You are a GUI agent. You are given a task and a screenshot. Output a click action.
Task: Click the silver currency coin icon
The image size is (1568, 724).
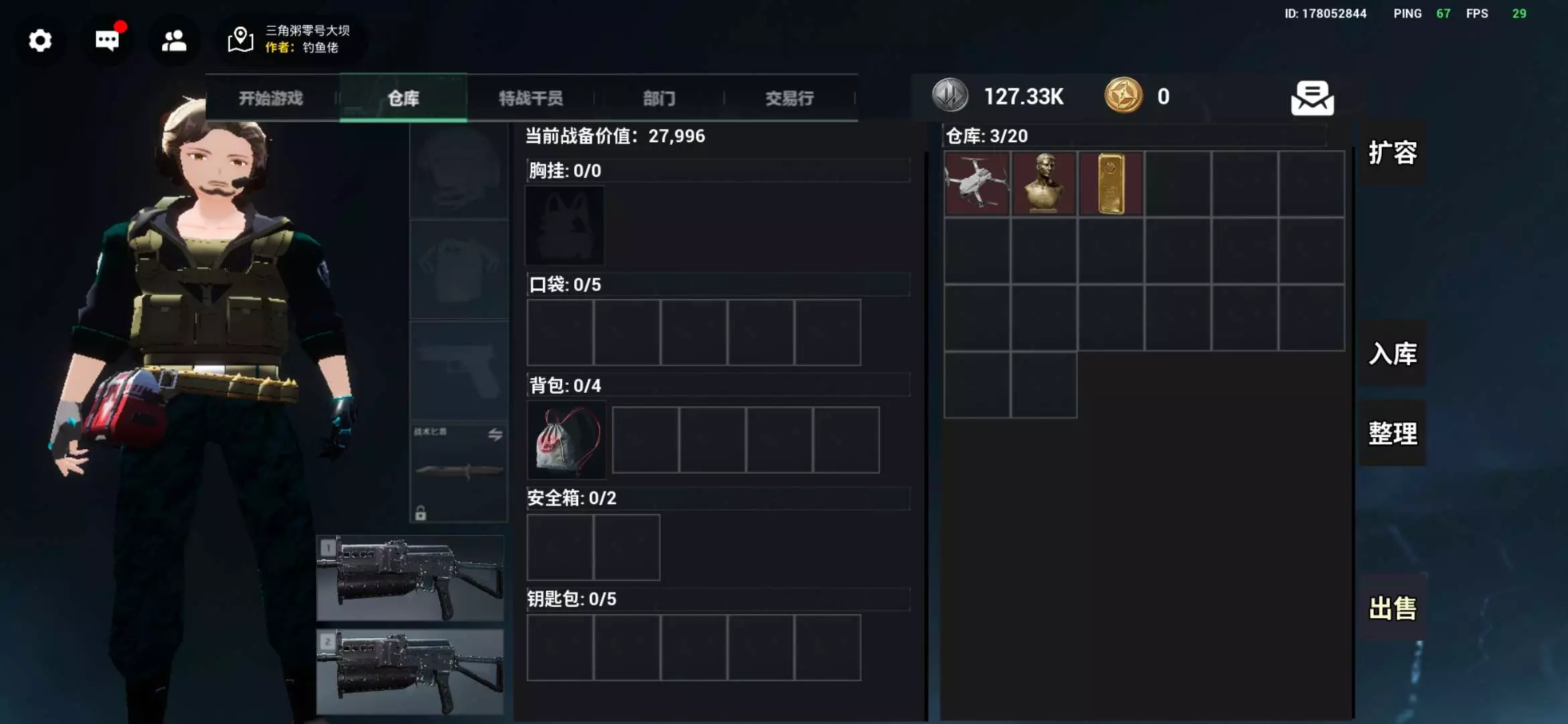pyautogui.click(x=950, y=96)
